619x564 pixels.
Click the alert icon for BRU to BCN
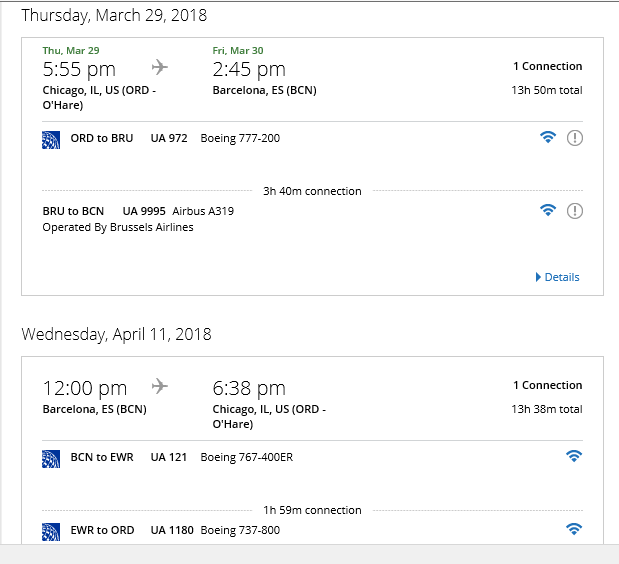click(x=575, y=211)
